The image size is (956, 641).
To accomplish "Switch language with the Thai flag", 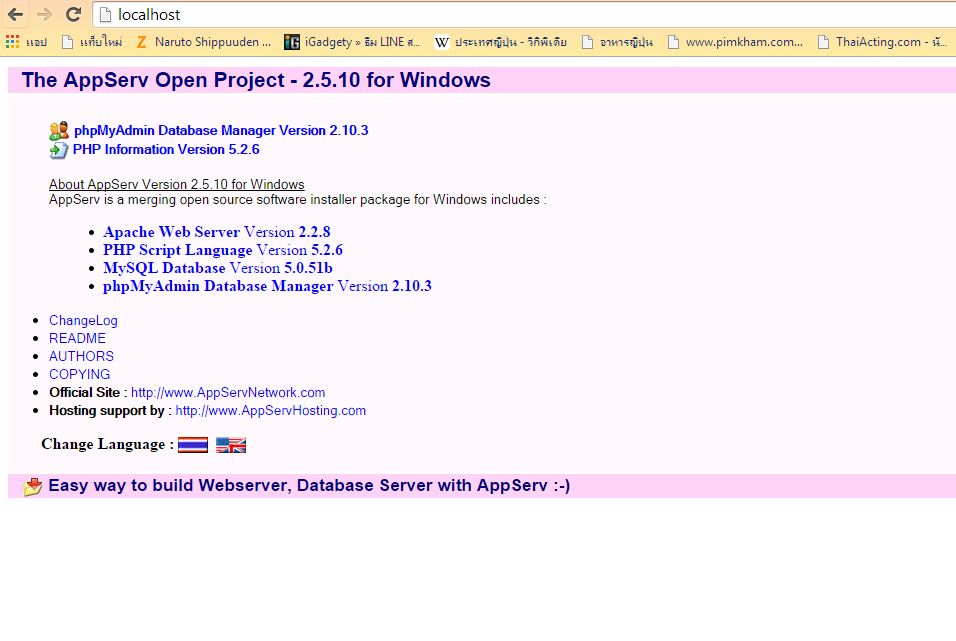I will coord(193,445).
